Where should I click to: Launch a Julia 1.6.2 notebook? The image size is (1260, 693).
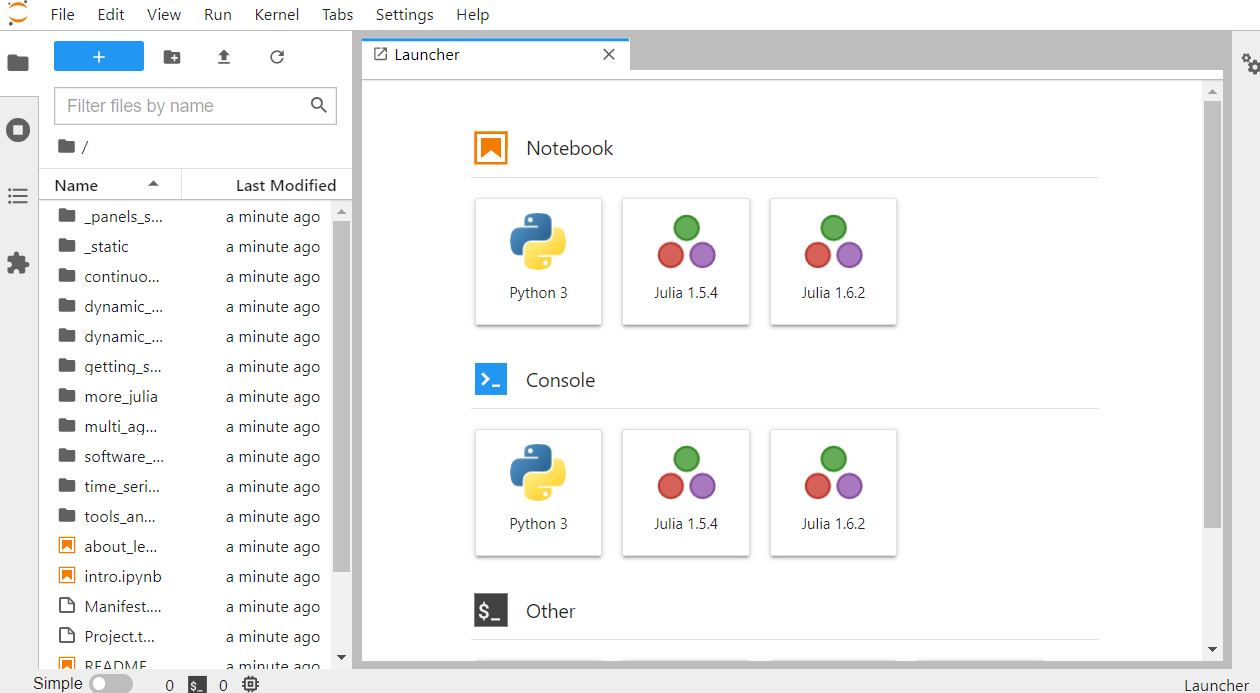(x=833, y=260)
